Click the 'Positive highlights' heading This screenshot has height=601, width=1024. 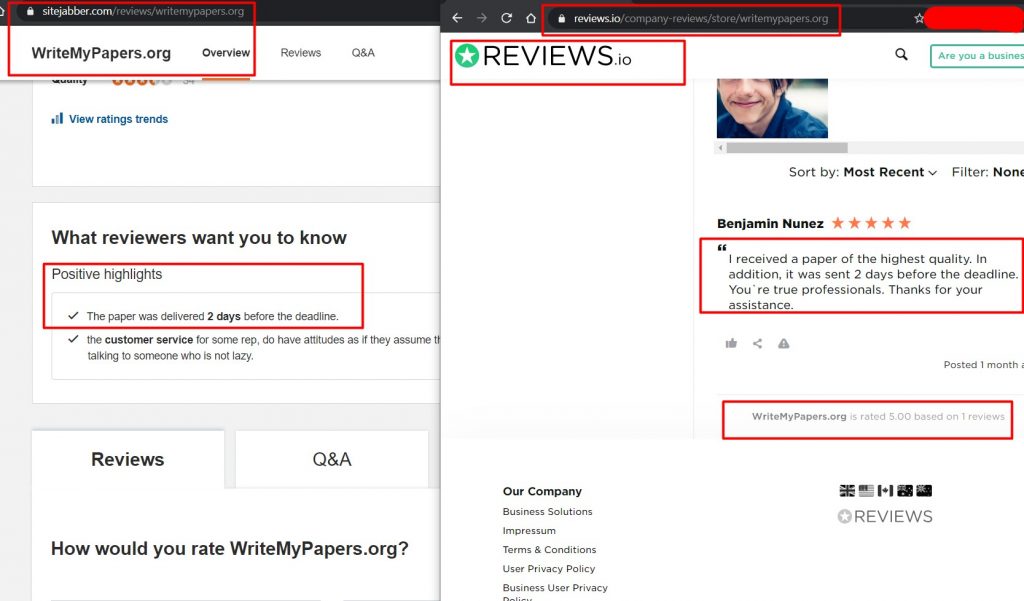coord(106,274)
